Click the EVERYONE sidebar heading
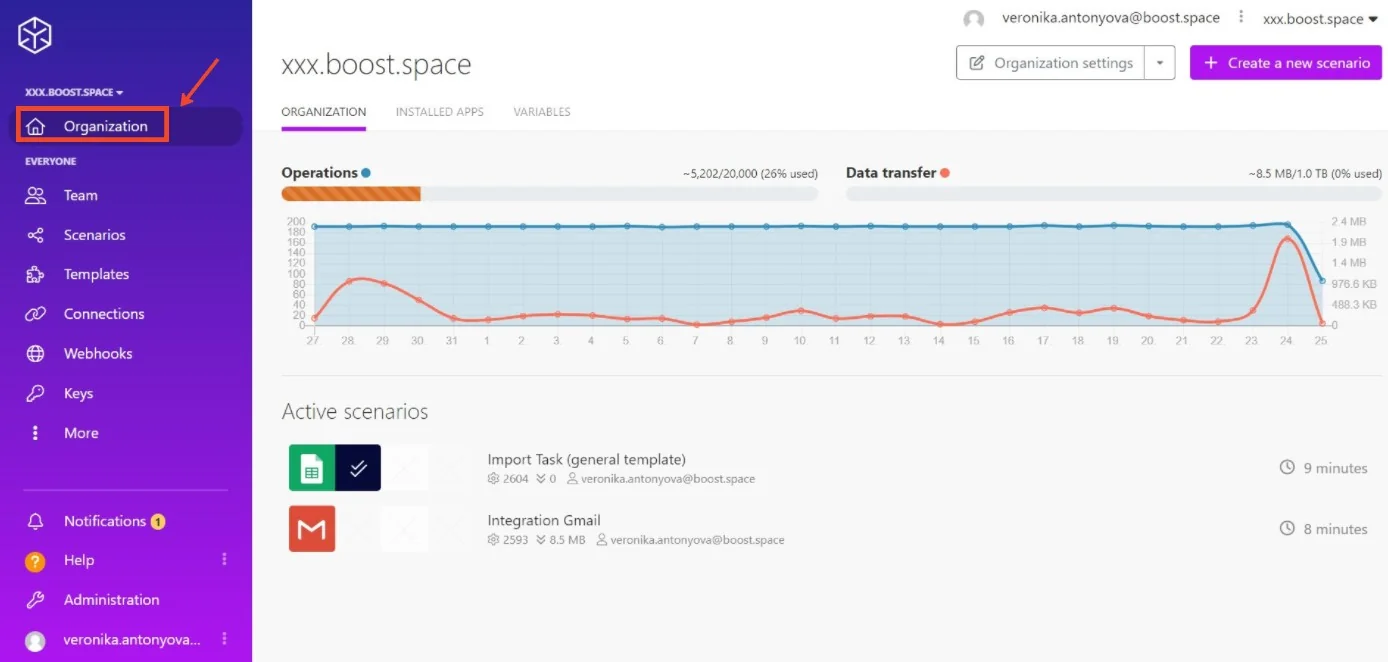Screen dimensions: 1388x662 click(51, 161)
